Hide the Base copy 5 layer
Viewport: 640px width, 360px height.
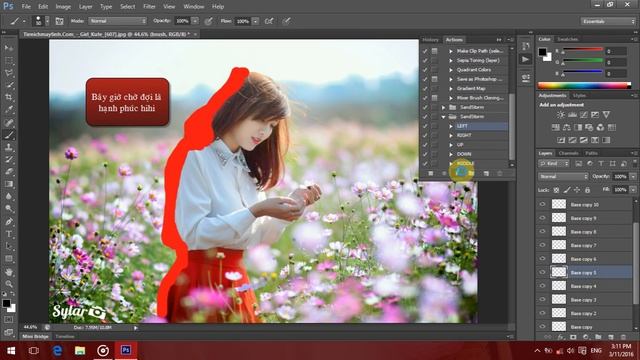[x=542, y=272]
